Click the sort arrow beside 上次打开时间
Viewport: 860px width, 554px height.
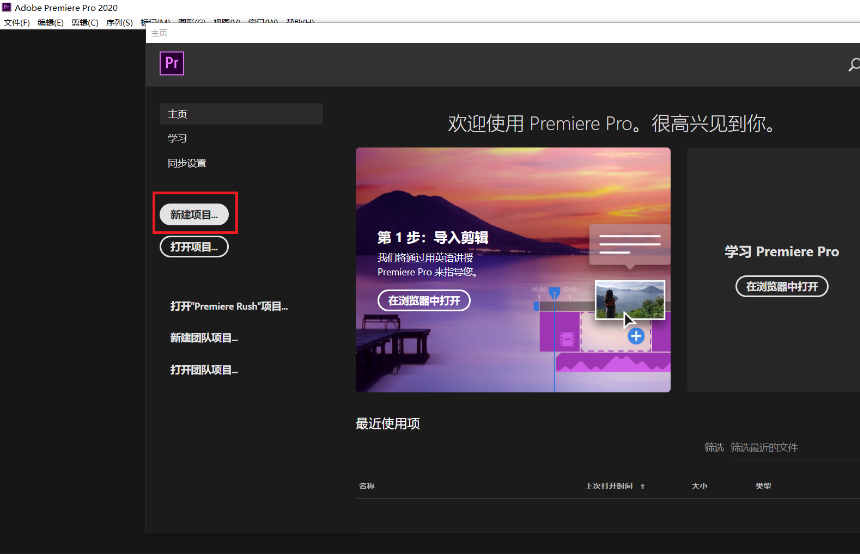coord(642,486)
